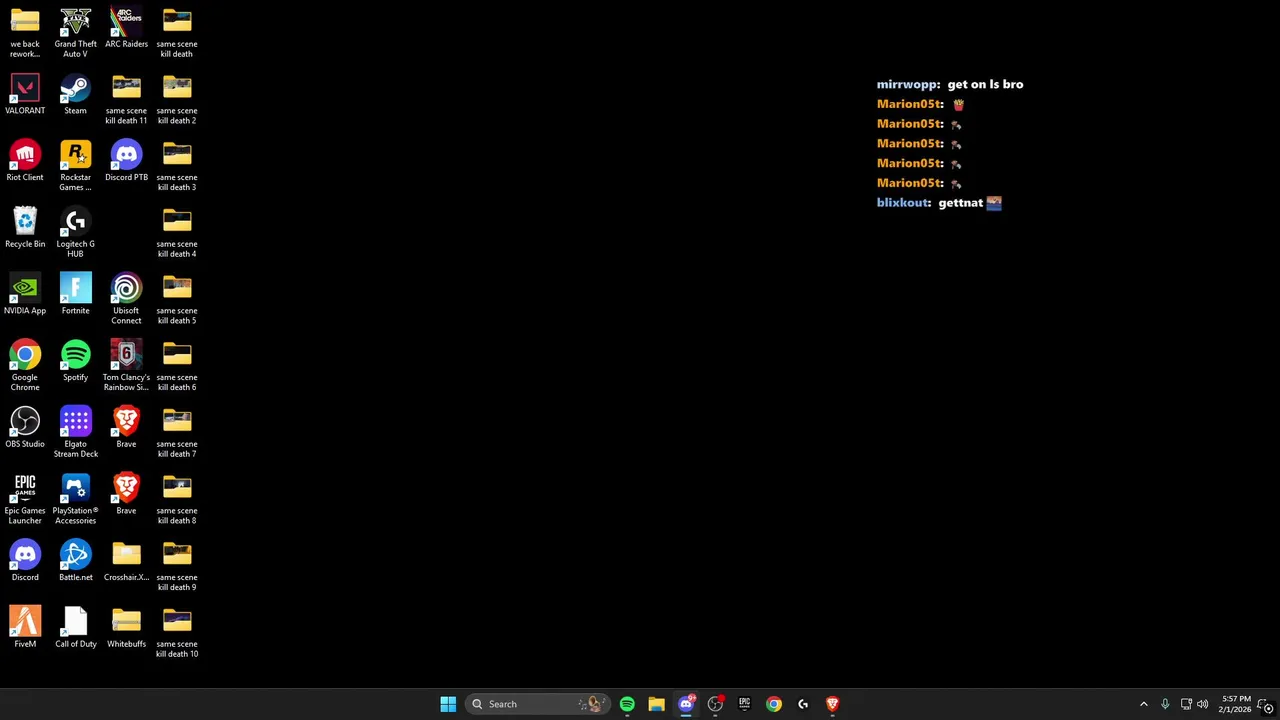Select Tom Clancy's Rainbow Six desktop icon

pos(126,365)
